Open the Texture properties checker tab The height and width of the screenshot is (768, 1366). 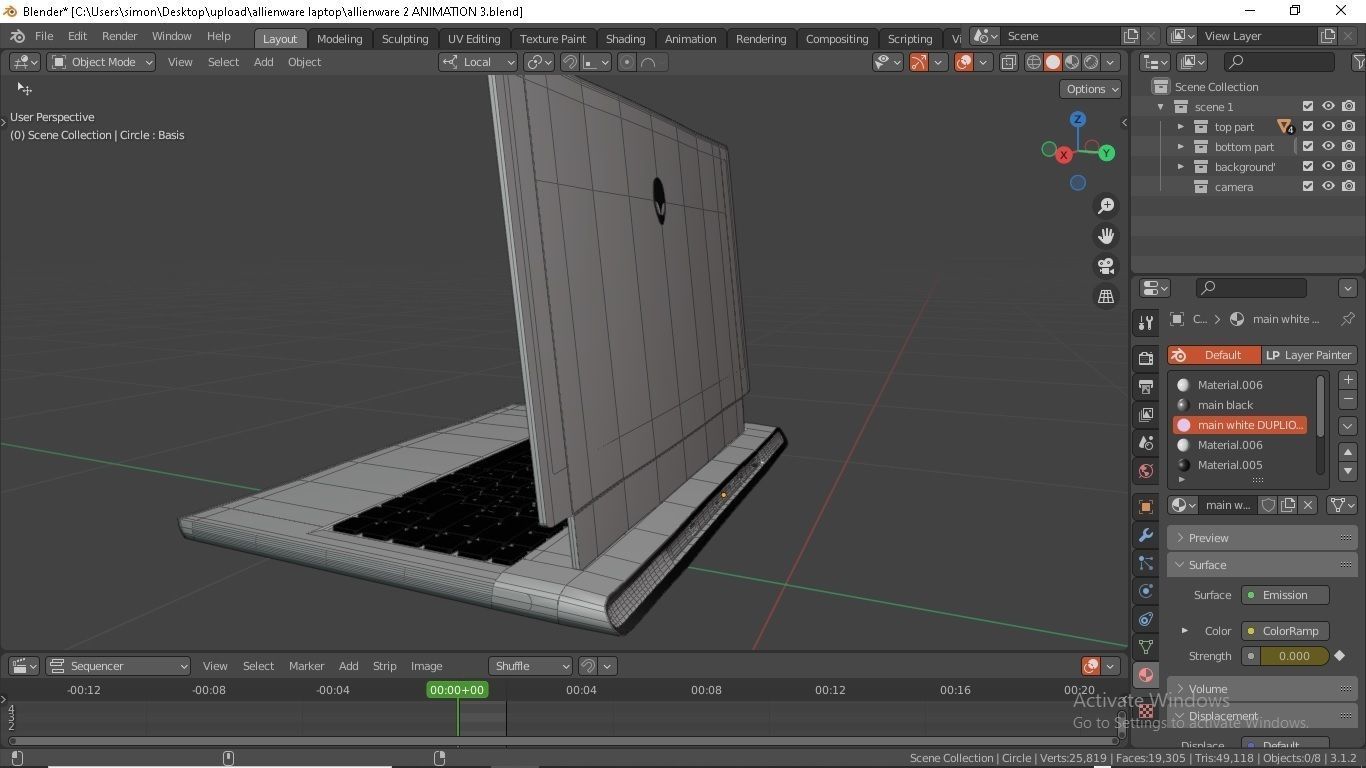(x=1146, y=711)
